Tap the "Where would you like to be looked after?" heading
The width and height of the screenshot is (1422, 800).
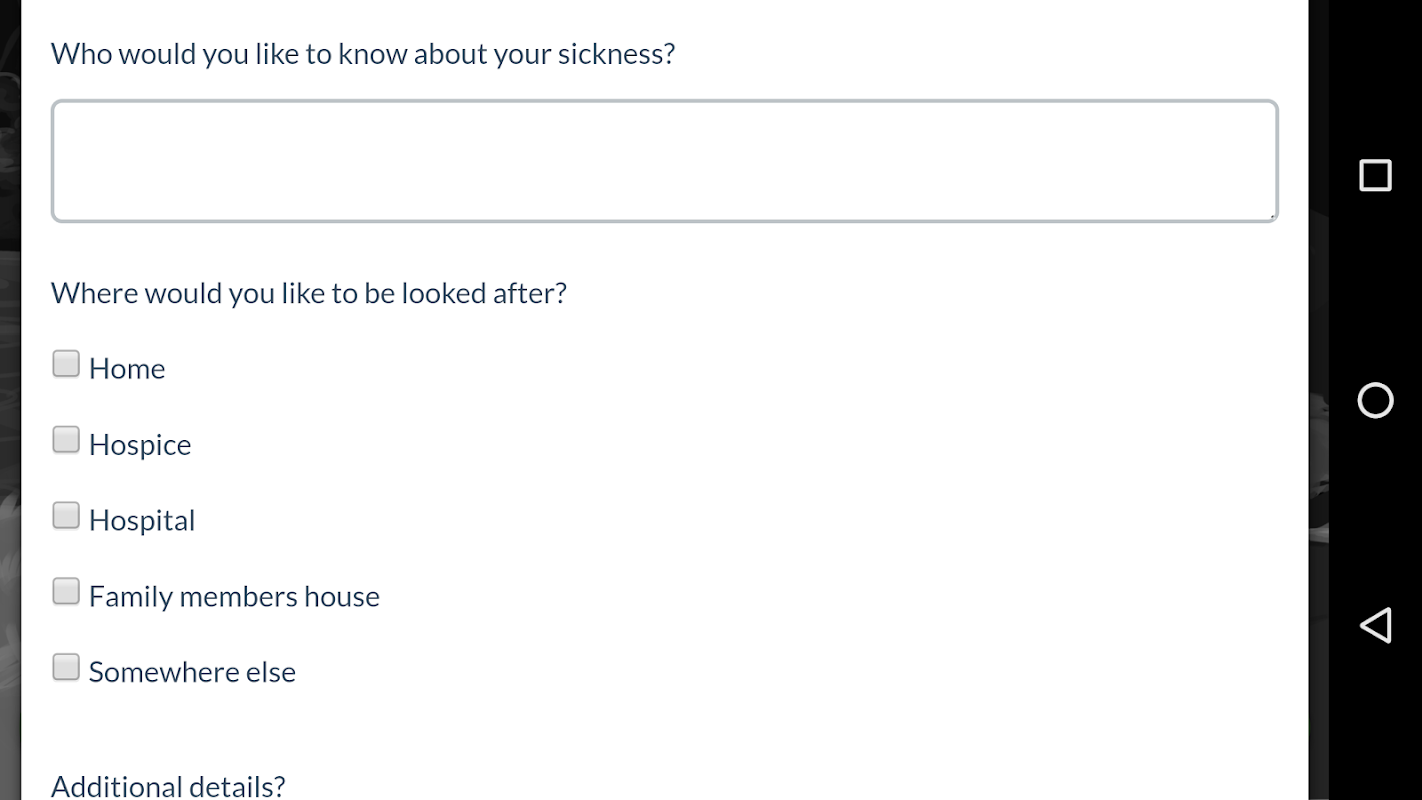tap(309, 293)
